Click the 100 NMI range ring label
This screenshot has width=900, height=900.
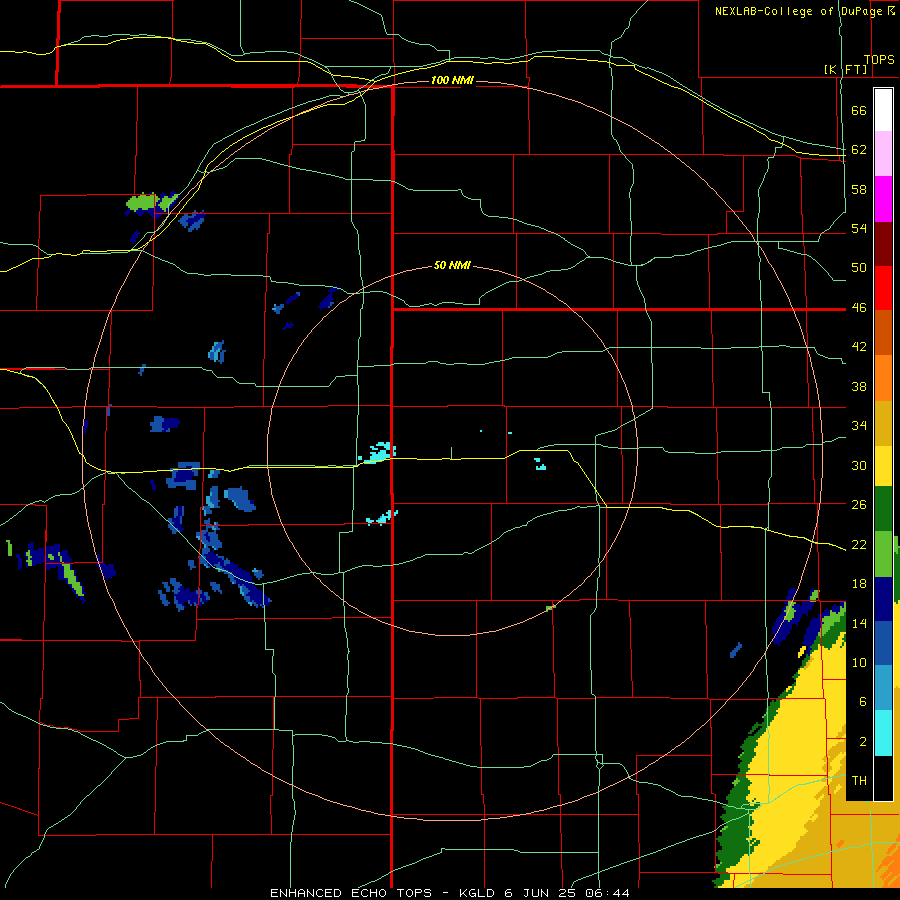(452, 80)
